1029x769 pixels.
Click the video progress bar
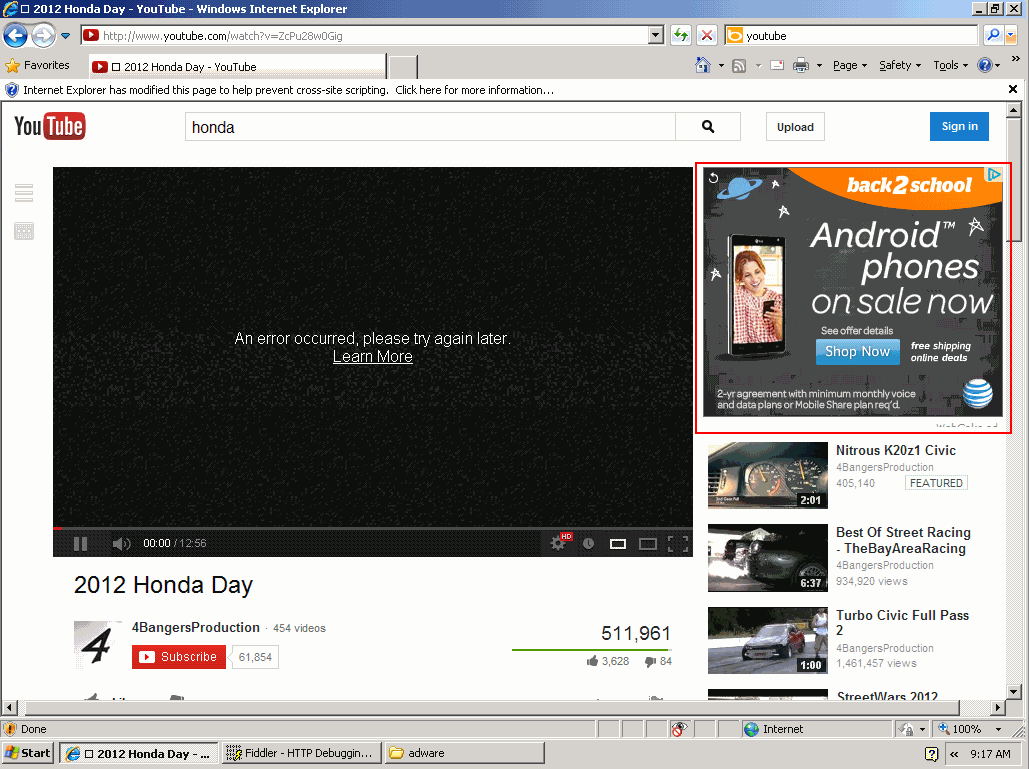click(373, 528)
